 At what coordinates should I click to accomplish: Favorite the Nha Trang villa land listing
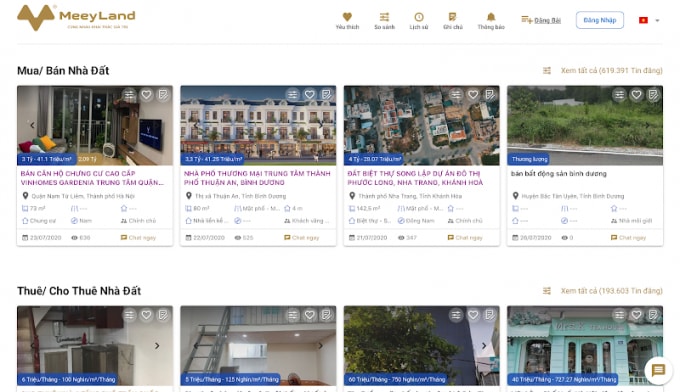(473, 95)
